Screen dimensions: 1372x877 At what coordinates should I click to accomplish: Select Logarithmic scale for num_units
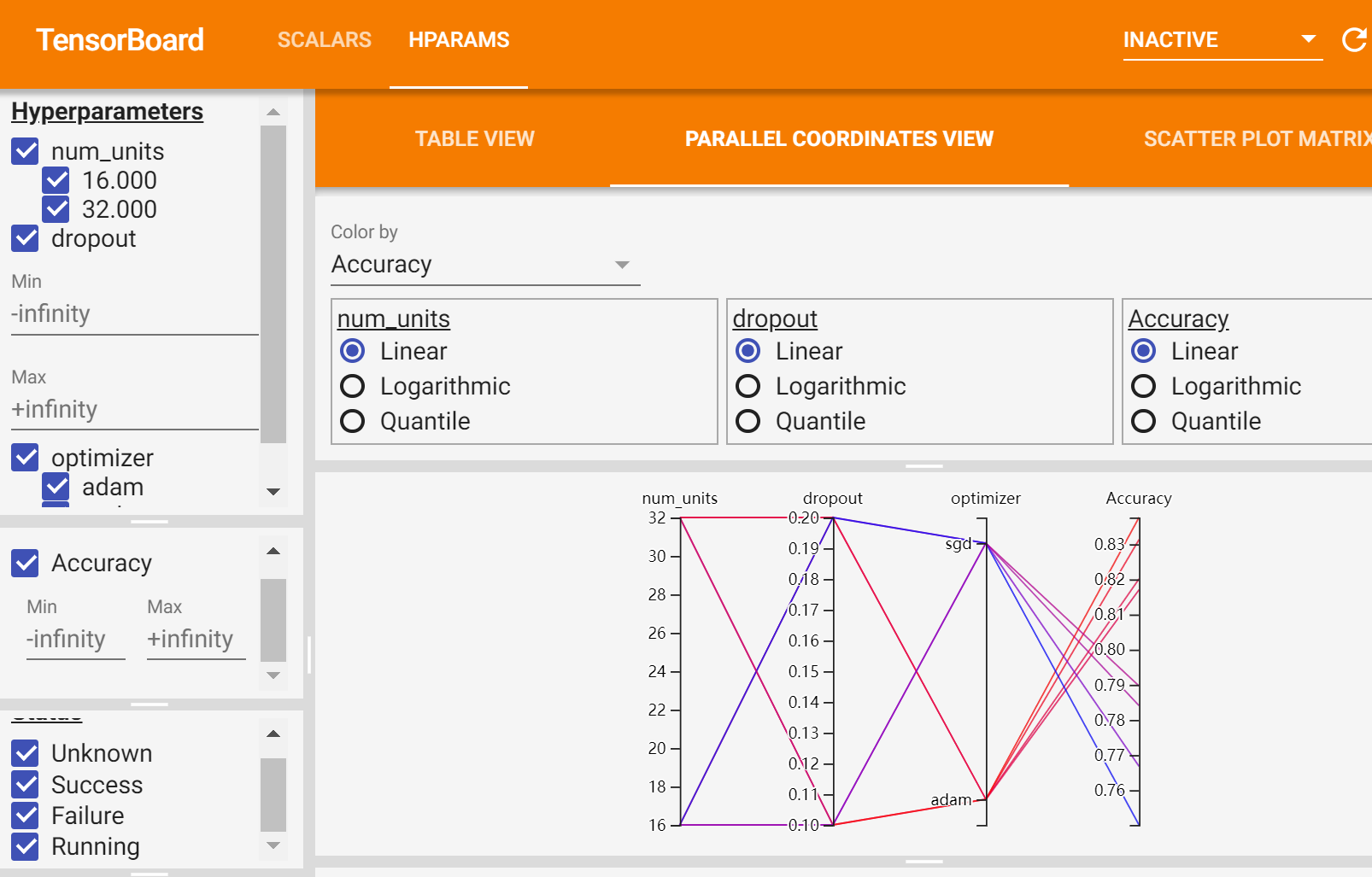point(353,387)
